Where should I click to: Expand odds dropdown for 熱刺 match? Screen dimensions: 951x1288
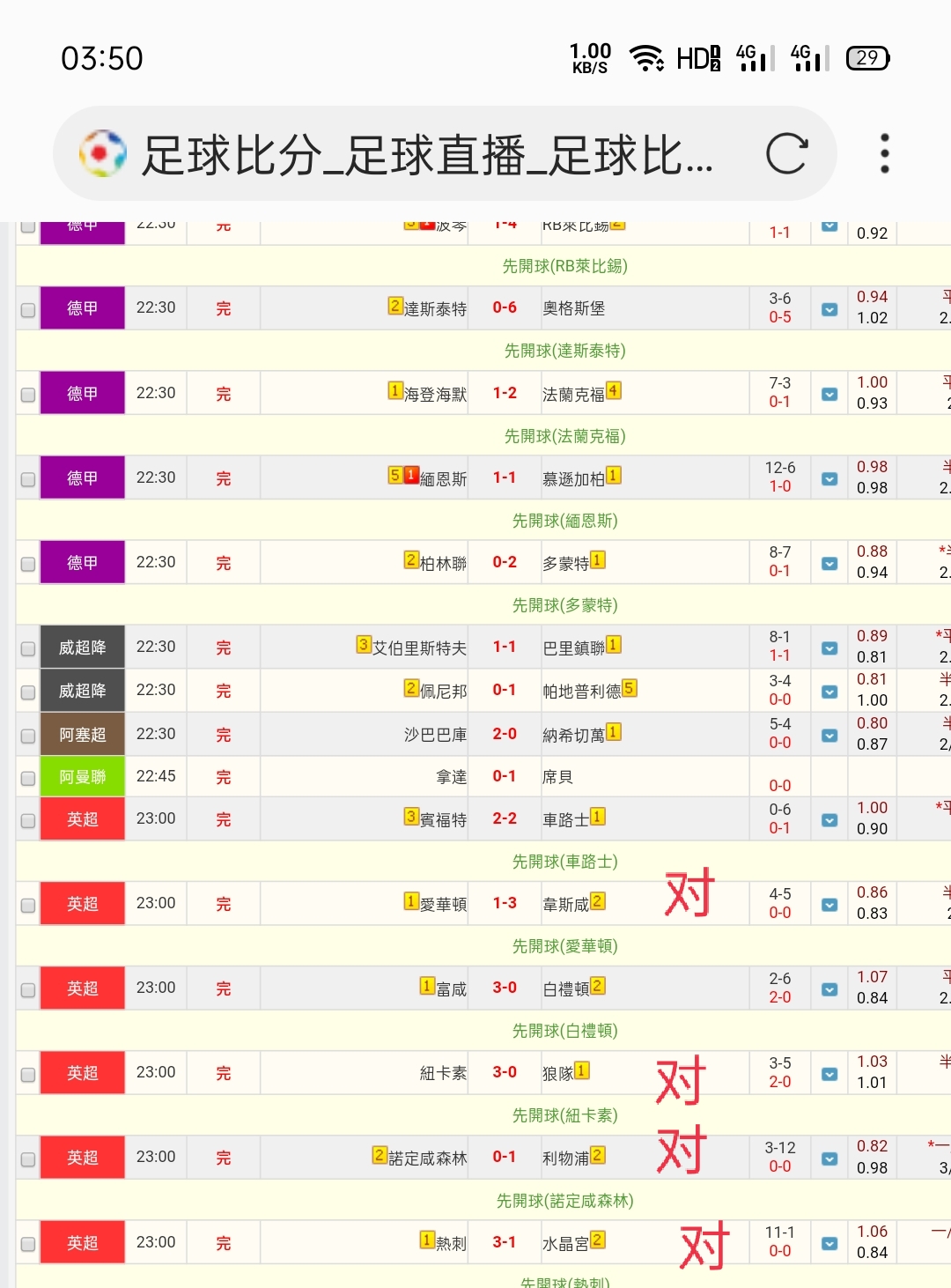829,1243
